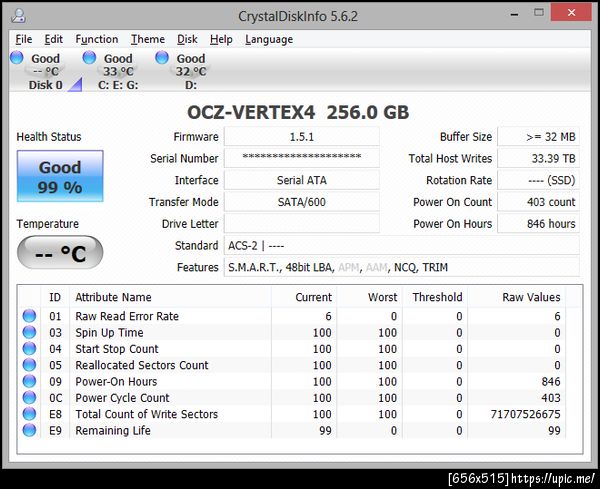600x489 pixels.
Task: Click raw value 403 in Power Cycle Count row
Action: click(x=551, y=398)
